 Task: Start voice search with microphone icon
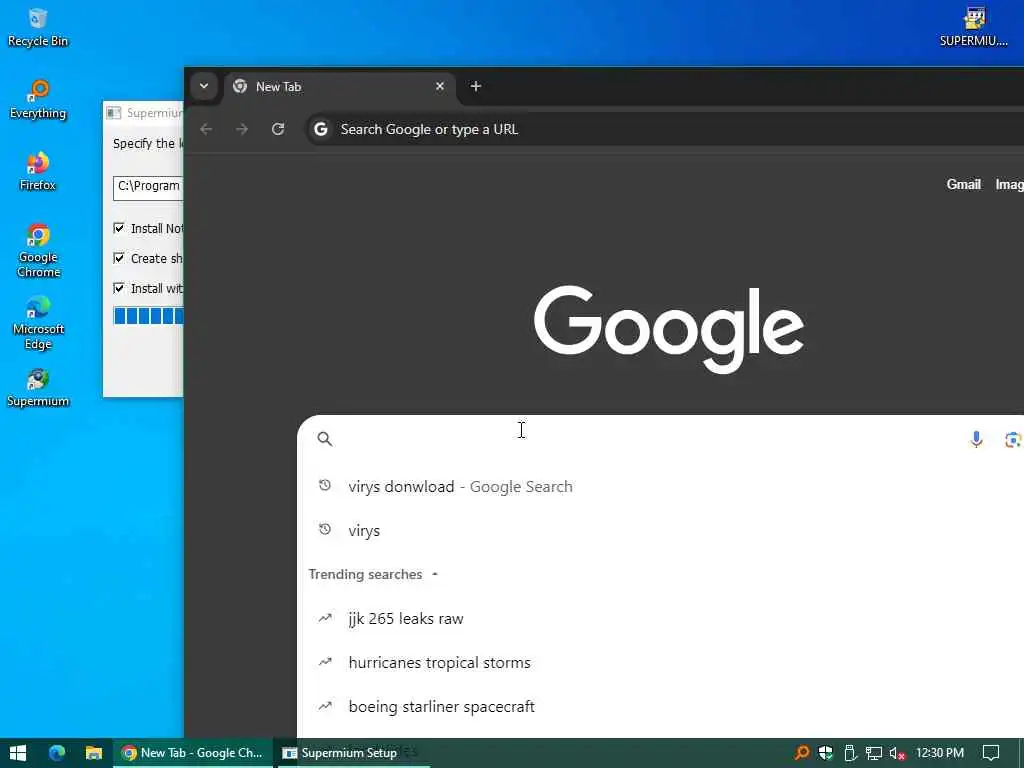(976, 440)
